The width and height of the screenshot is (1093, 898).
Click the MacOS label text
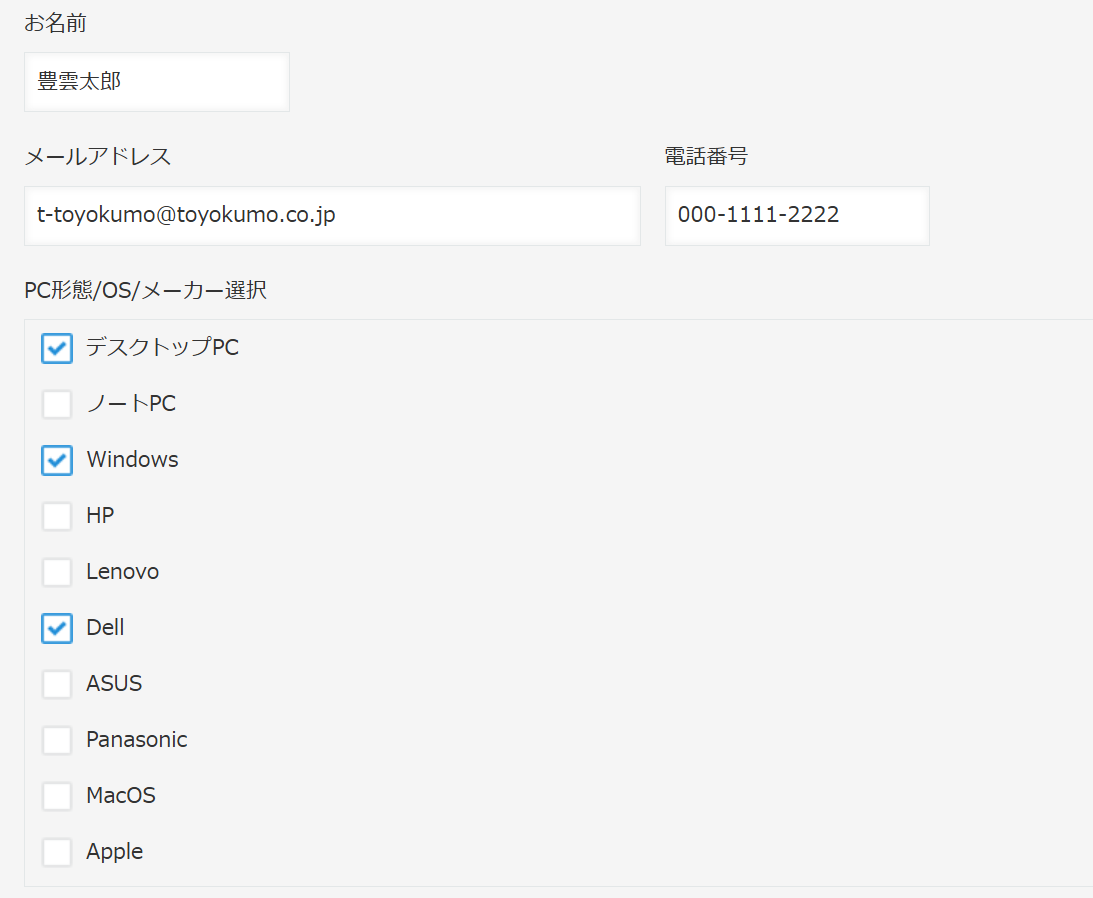pos(121,796)
